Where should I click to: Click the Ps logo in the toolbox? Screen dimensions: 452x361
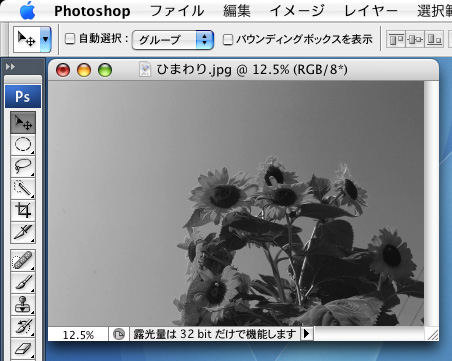23,96
